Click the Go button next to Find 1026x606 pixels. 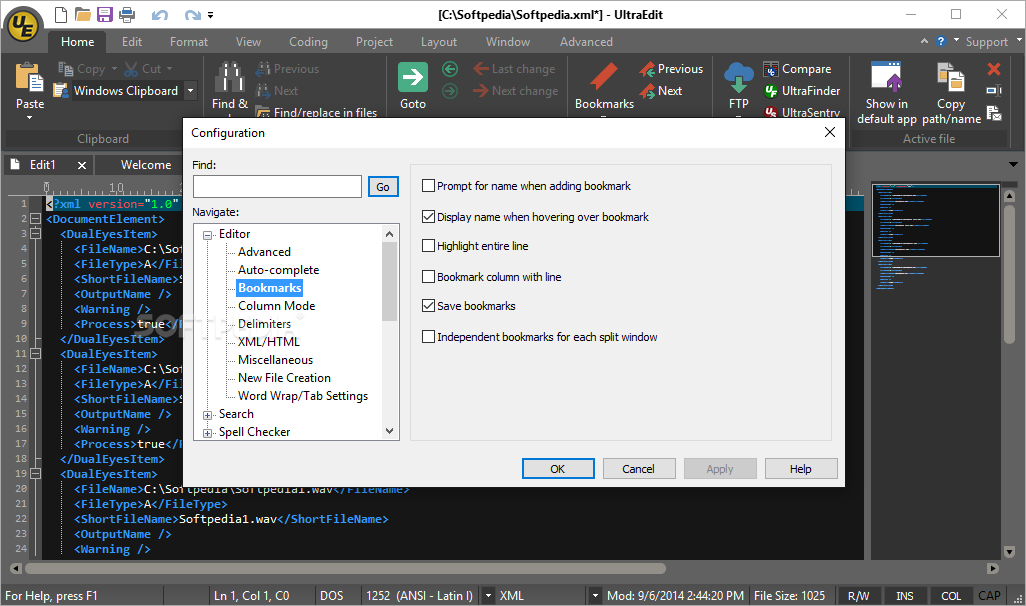click(383, 187)
